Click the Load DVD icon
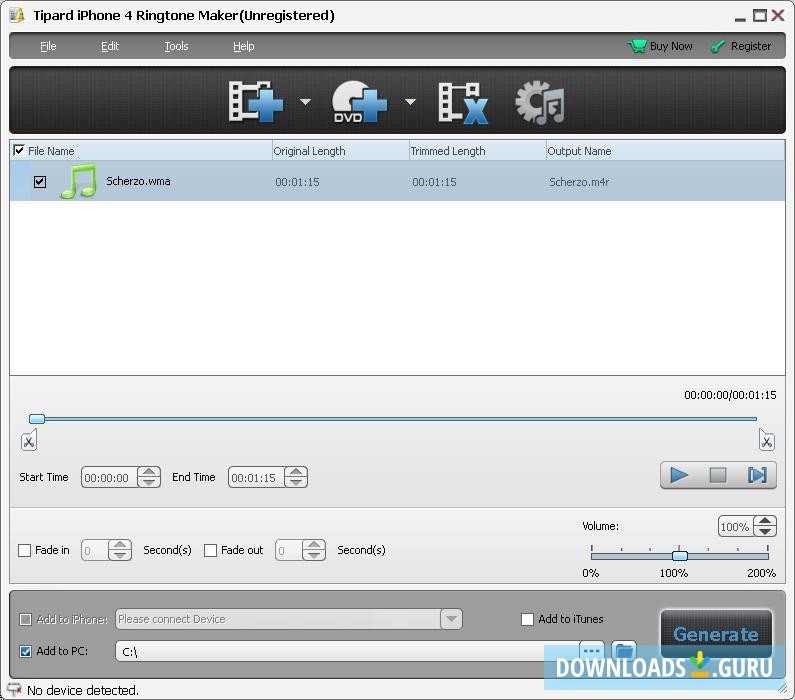Viewport: 795px width, 700px height. (x=359, y=102)
